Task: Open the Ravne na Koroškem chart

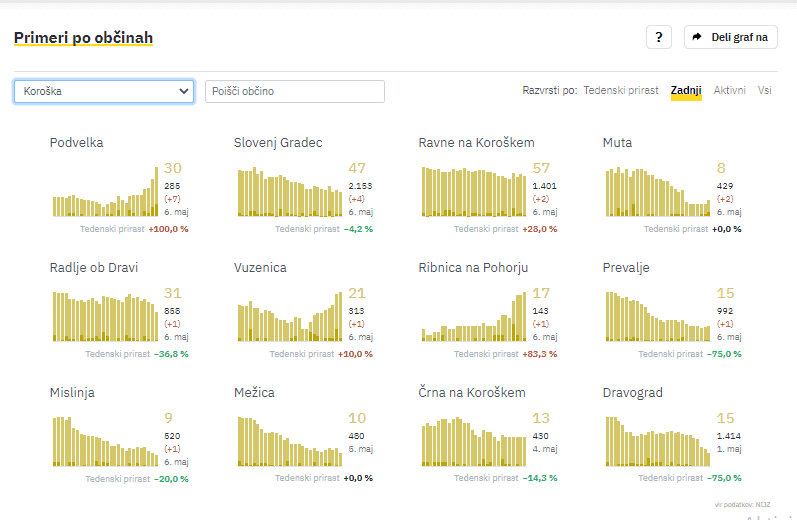Action: click(474, 191)
